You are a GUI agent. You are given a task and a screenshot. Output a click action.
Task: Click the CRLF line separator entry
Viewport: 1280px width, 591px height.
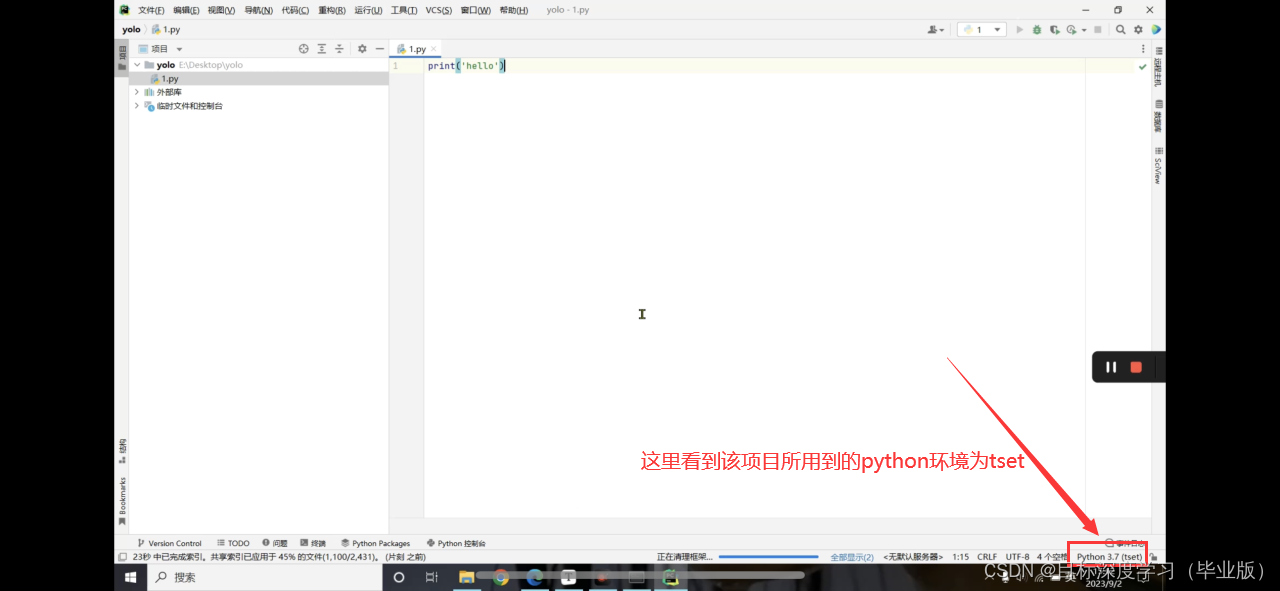(987, 556)
